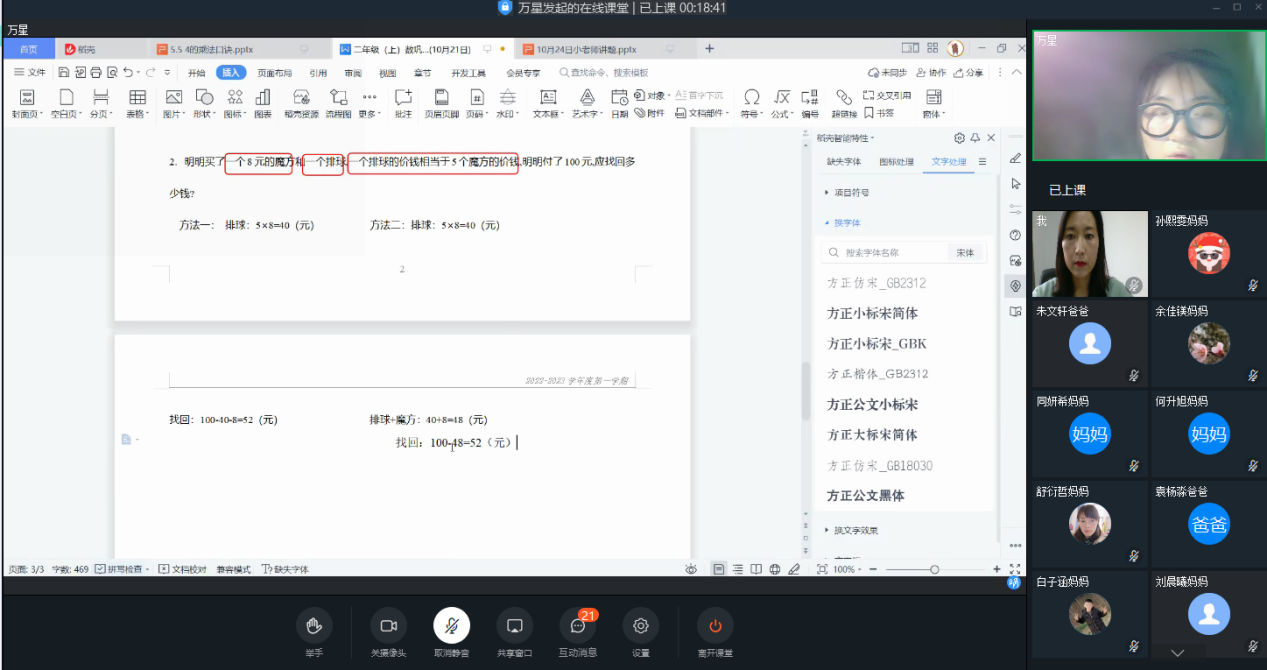Insert a 超链接 hyperlink

point(844,103)
